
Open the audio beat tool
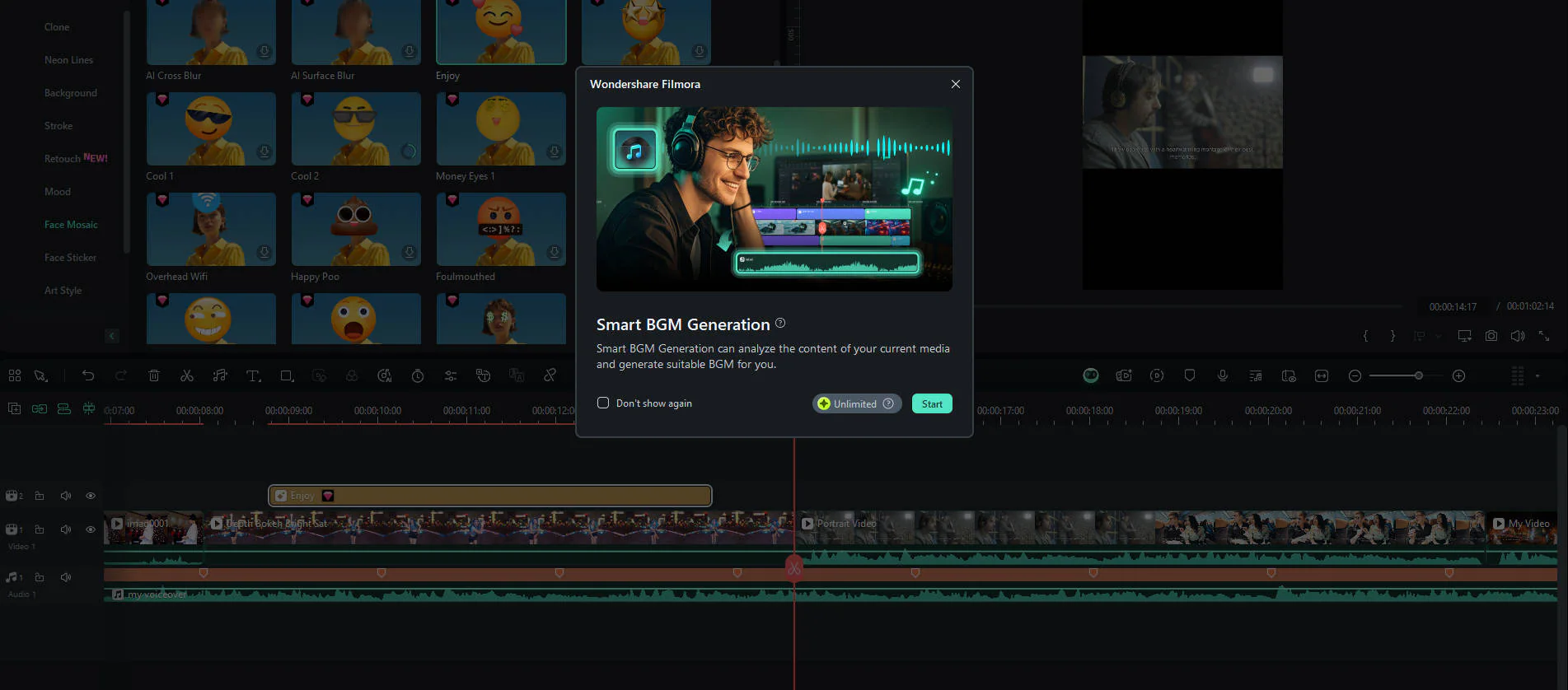[220, 375]
